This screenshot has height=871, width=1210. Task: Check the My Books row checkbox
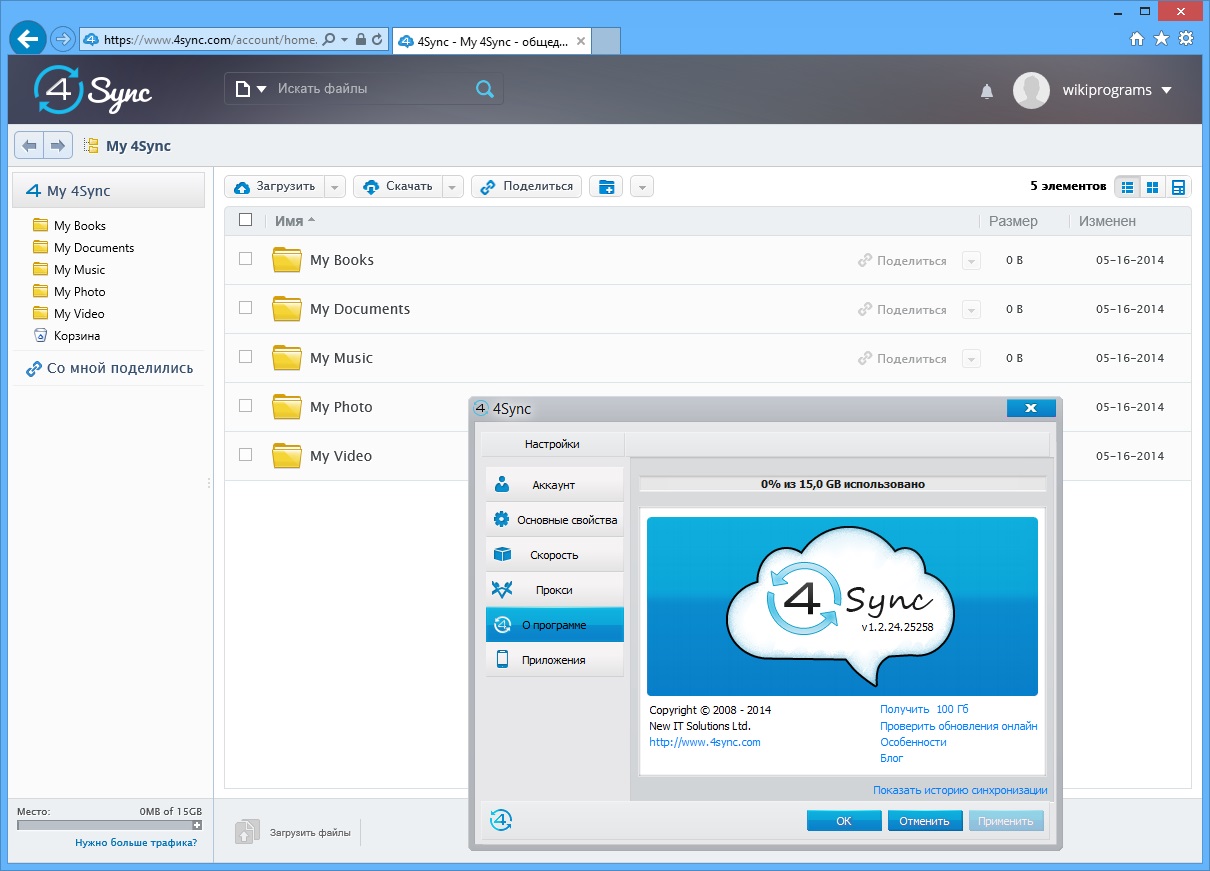click(246, 259)
